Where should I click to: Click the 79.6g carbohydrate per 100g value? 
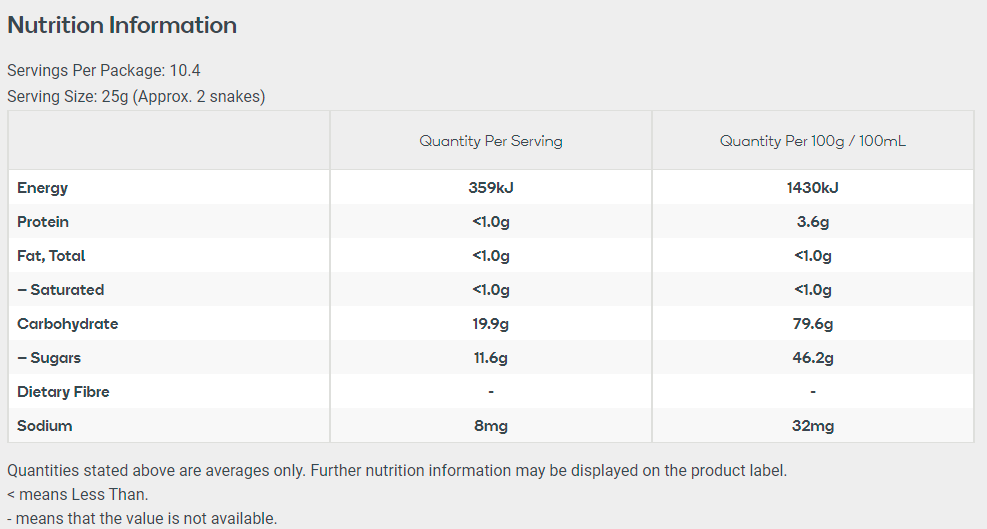pyautogui.click(x=813, y=324)
